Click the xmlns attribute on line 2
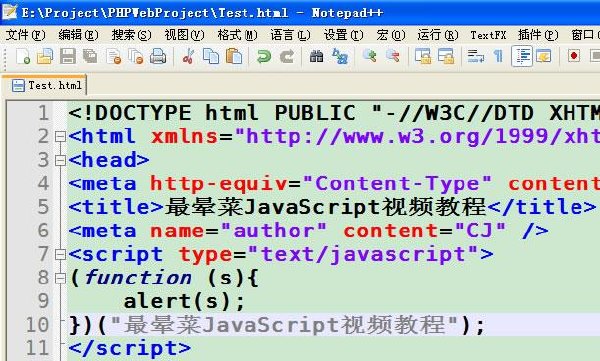Screen dimensions: 600x361 (184, 137)
